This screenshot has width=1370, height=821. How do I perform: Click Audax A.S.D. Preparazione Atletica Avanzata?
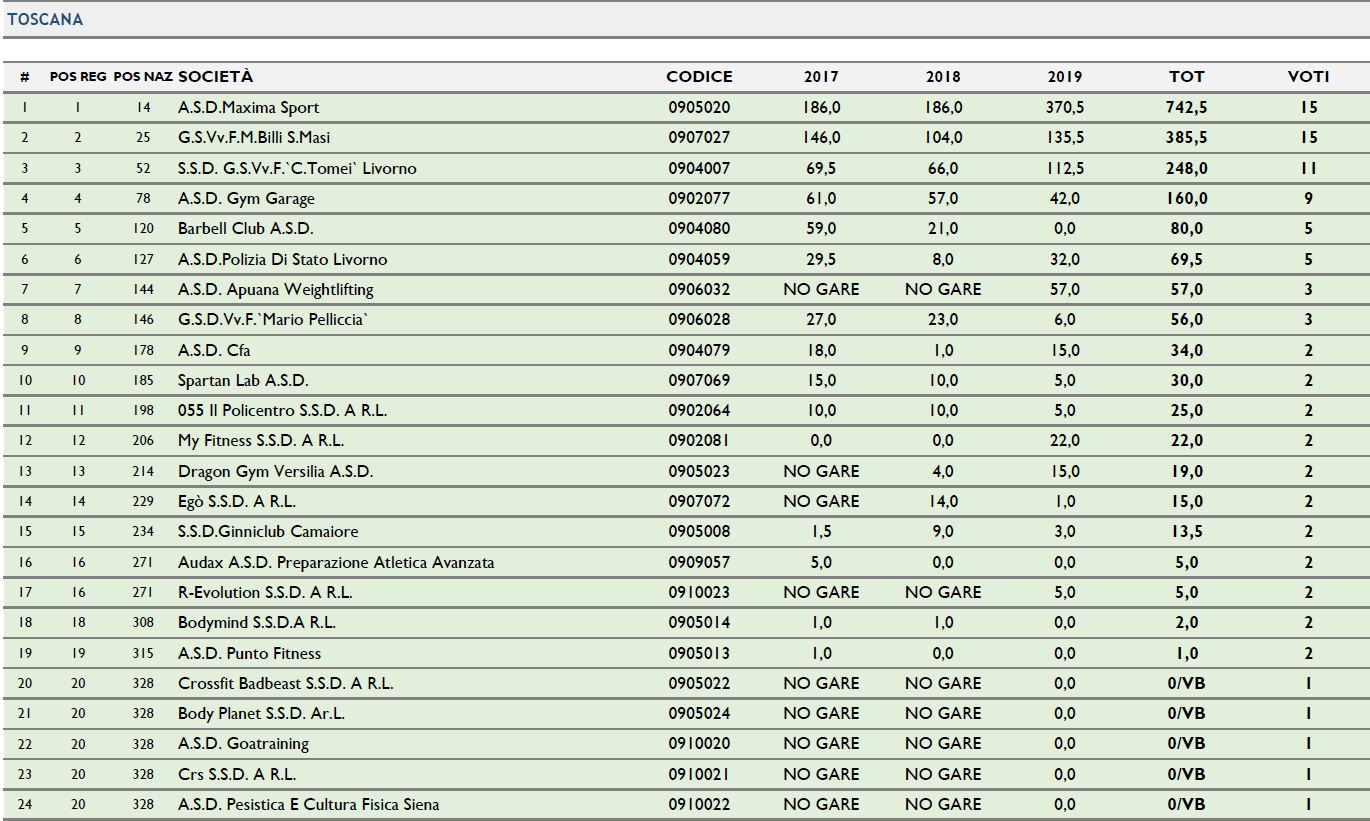click(x=336, y=562)
